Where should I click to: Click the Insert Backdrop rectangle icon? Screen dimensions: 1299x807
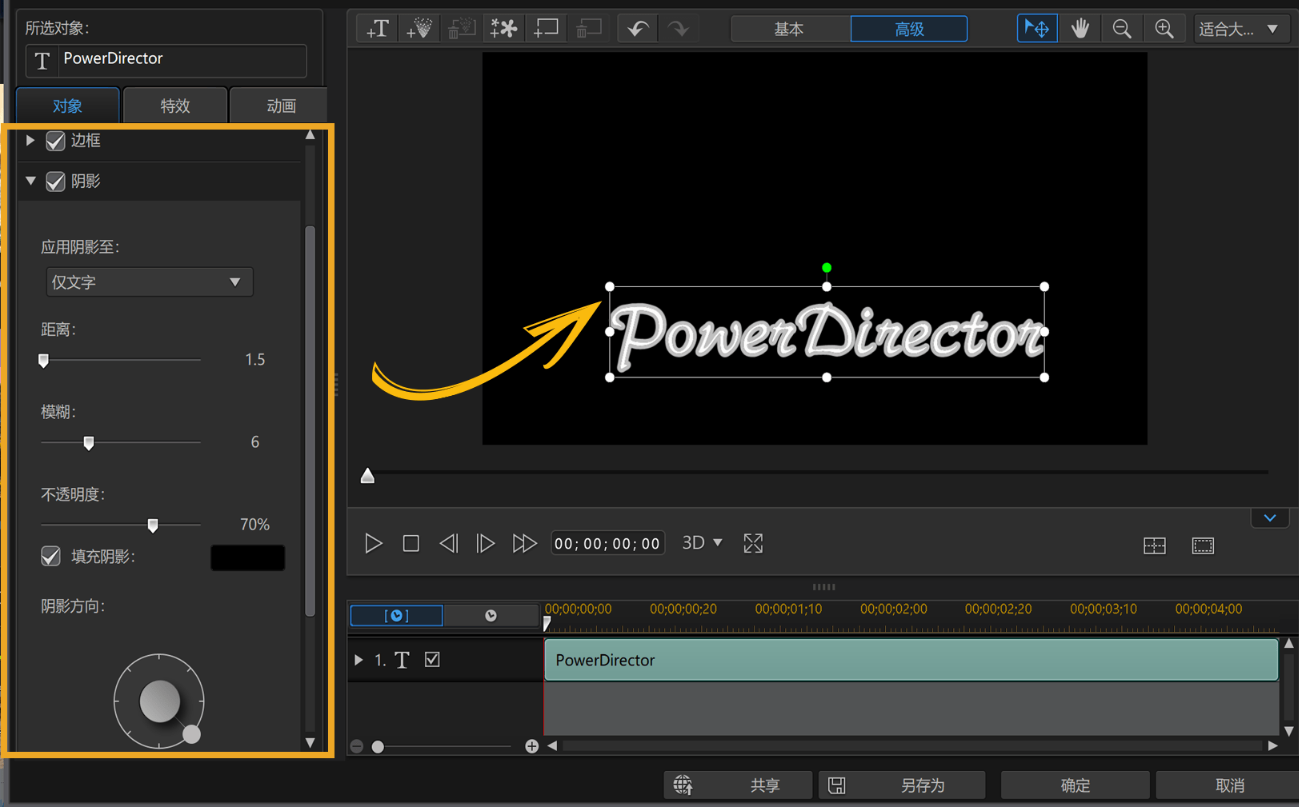[546, 29]
